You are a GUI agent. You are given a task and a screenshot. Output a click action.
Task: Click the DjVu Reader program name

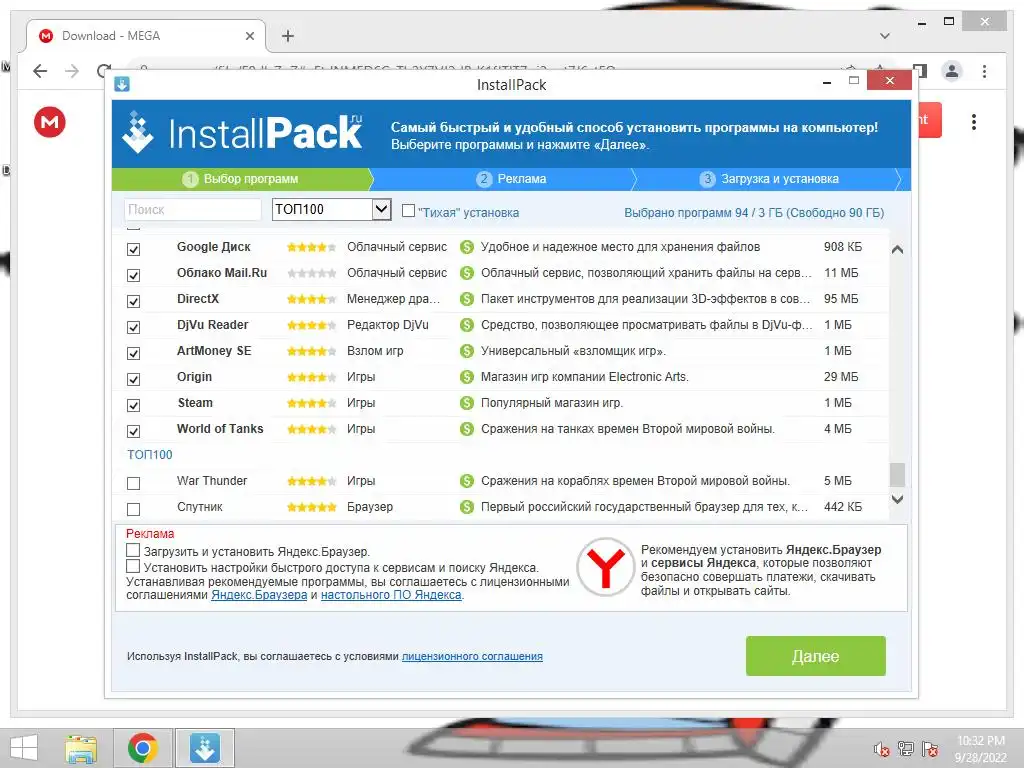(212, 325)
